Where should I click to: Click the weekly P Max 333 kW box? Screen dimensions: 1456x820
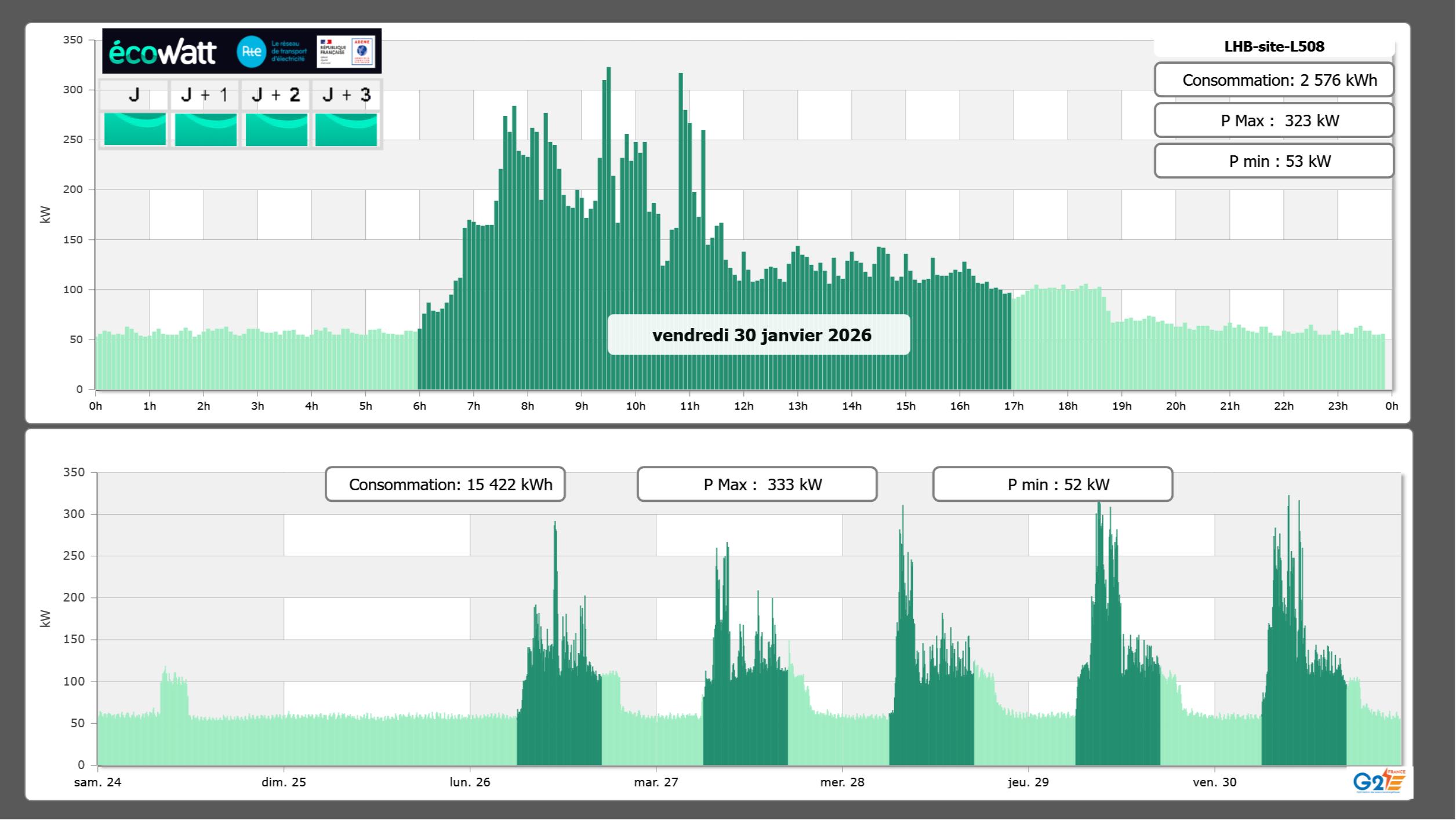pyautogui.click(x=756, y=484)
